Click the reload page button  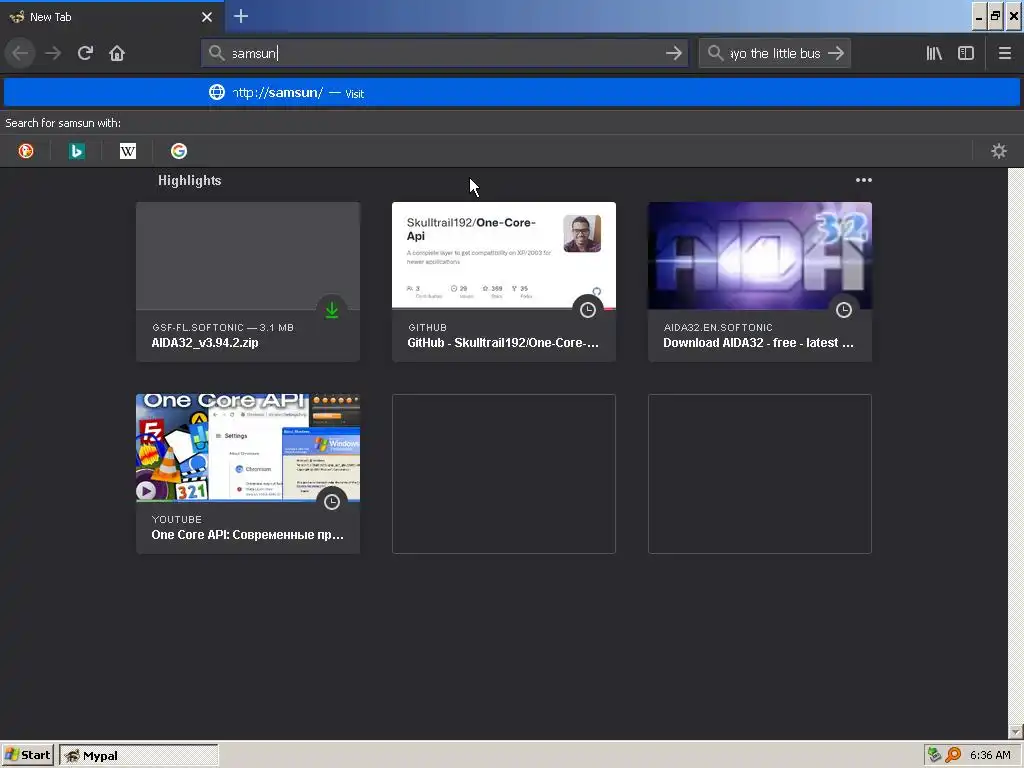[x=85, y=53]
